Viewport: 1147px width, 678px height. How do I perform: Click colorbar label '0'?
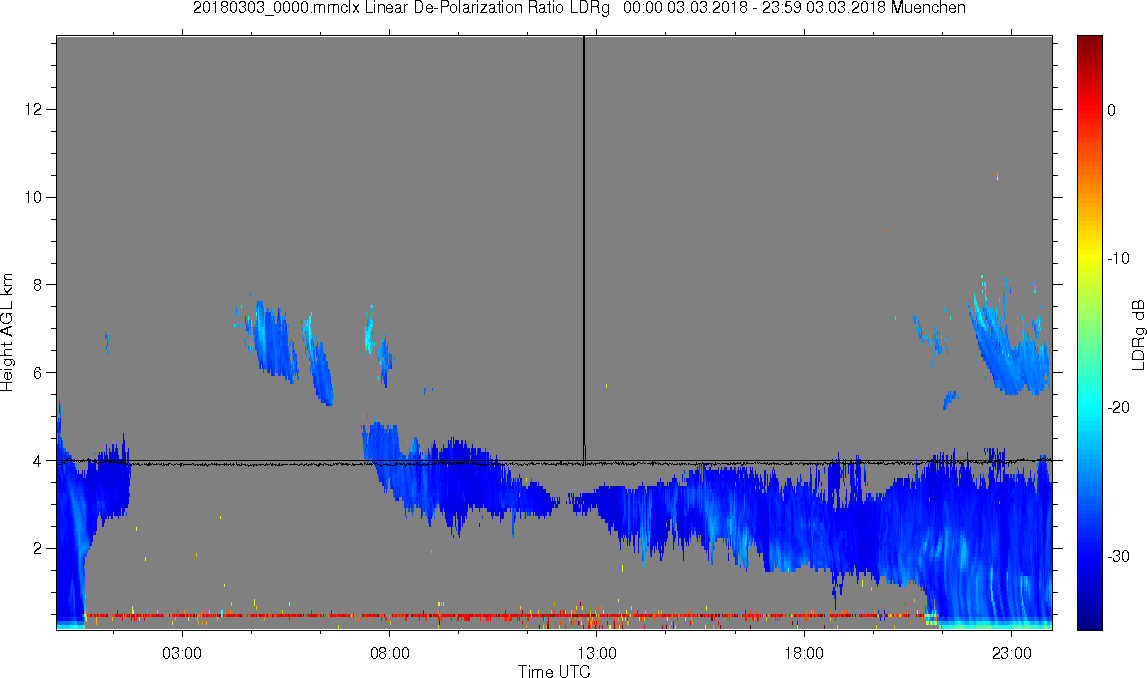coord(1112,110)
